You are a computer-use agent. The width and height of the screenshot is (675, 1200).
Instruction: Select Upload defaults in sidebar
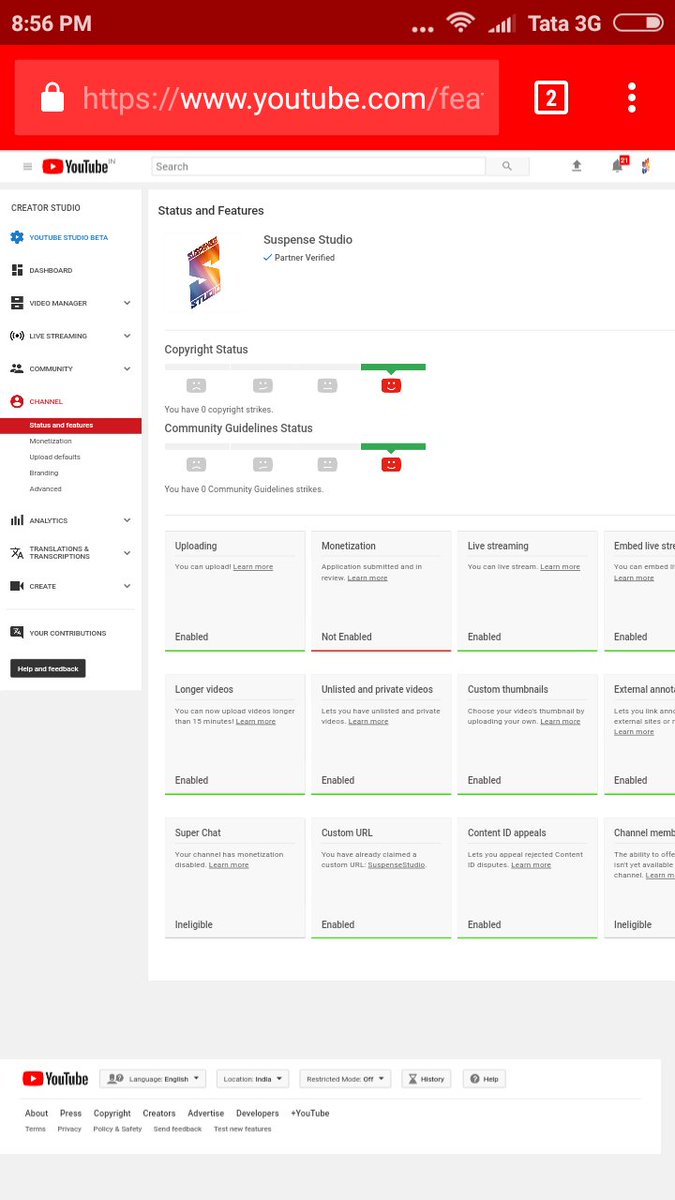pos(55,457)
